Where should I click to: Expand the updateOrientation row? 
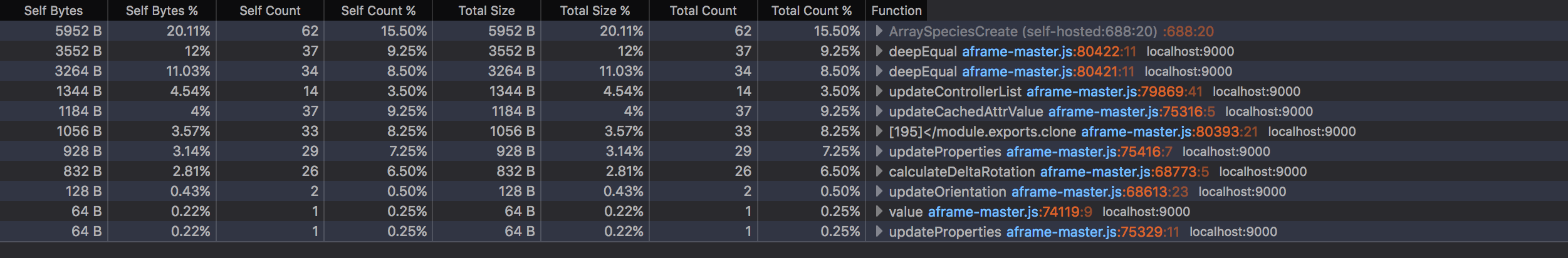[x=879, y=191]
